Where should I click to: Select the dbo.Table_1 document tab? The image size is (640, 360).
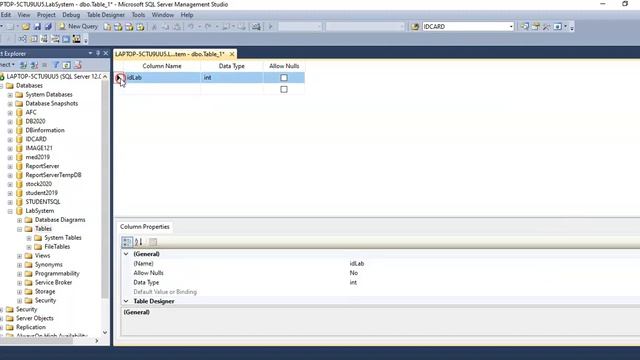point(170,54)
